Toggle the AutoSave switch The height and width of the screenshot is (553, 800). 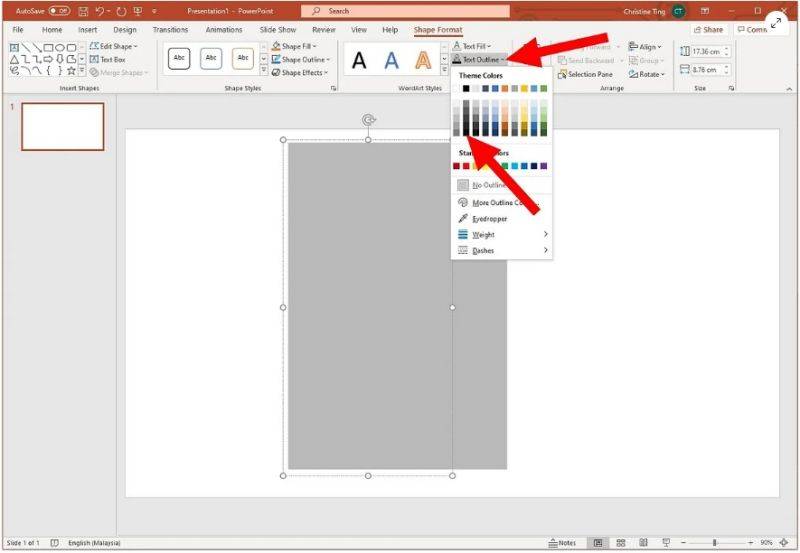tap(59, 11)
